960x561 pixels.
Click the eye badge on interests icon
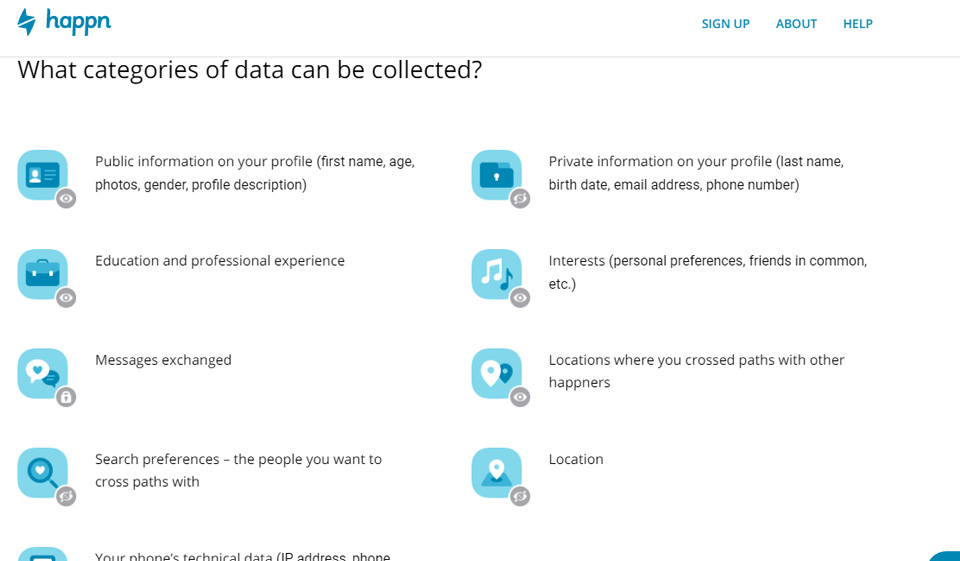tap(520, 298)
